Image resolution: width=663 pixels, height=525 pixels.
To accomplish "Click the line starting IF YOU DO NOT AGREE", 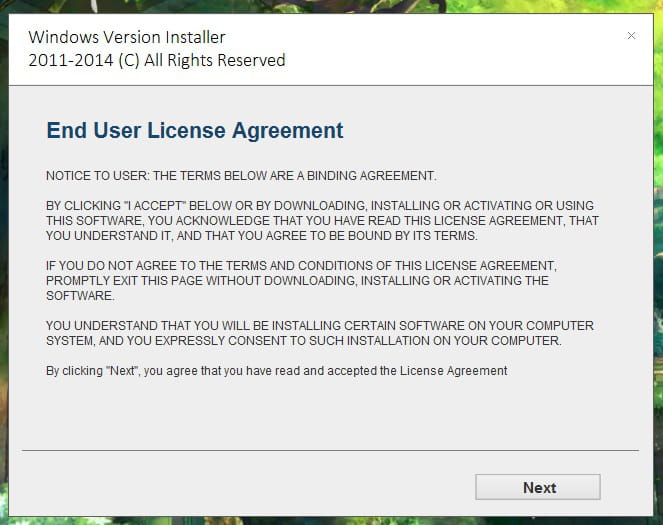I will coord(301,266).
